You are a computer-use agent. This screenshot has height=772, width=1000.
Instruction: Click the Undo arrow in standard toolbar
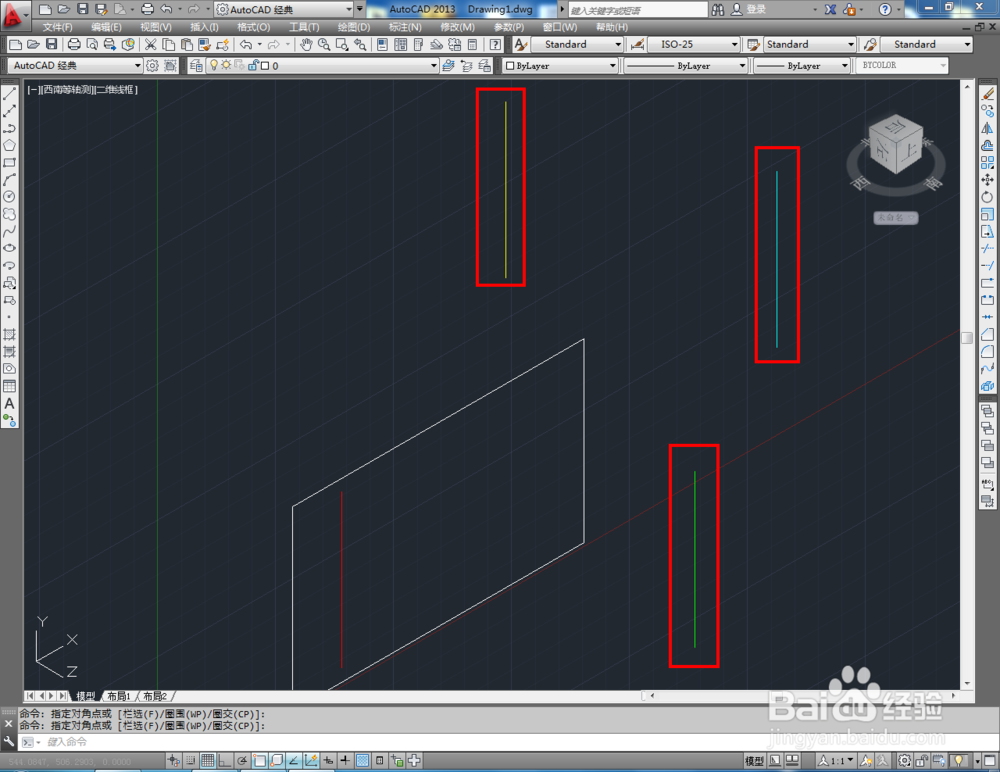tap(246, 44)
